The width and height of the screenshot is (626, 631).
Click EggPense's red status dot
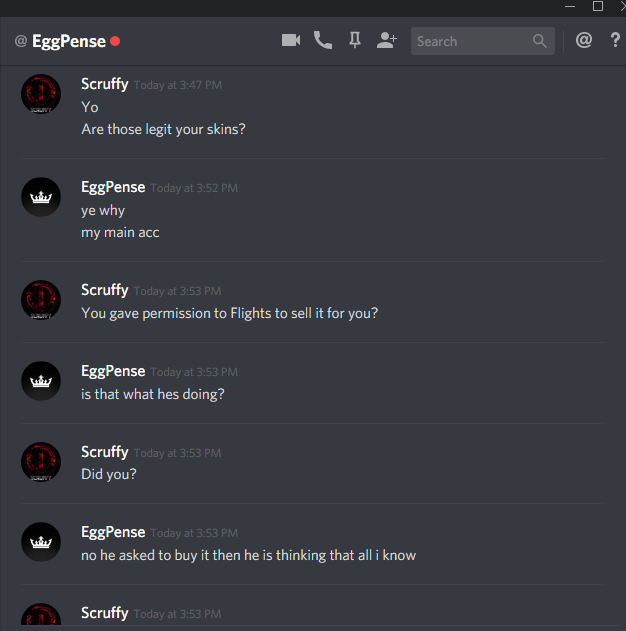point(115,41)
